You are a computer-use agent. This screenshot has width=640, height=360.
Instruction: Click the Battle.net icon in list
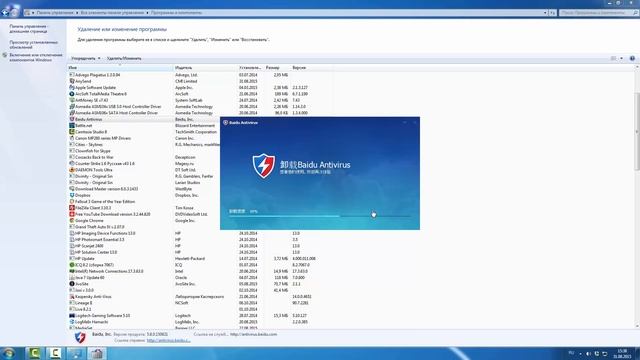point(72,126)
